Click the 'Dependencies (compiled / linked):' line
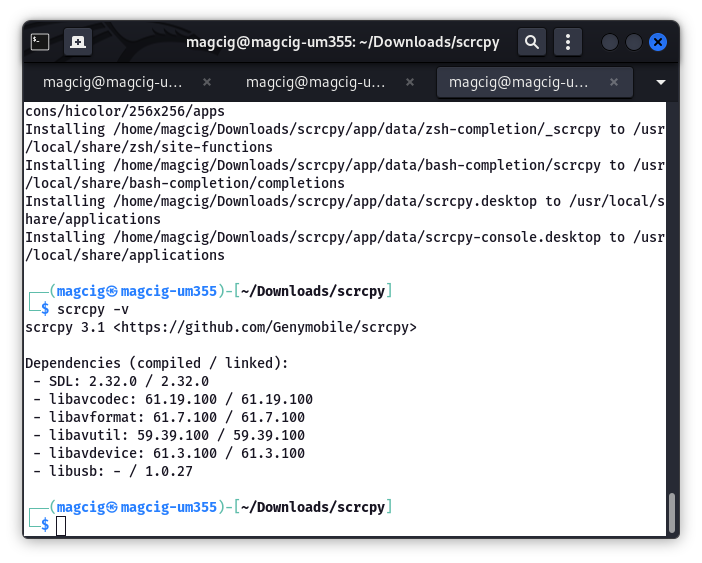Screen dimensions: 702x563 tap(157, 363)
